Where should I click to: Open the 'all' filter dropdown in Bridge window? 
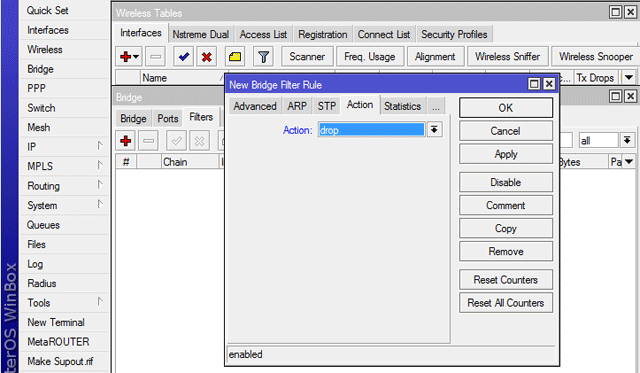coord(627,140)
